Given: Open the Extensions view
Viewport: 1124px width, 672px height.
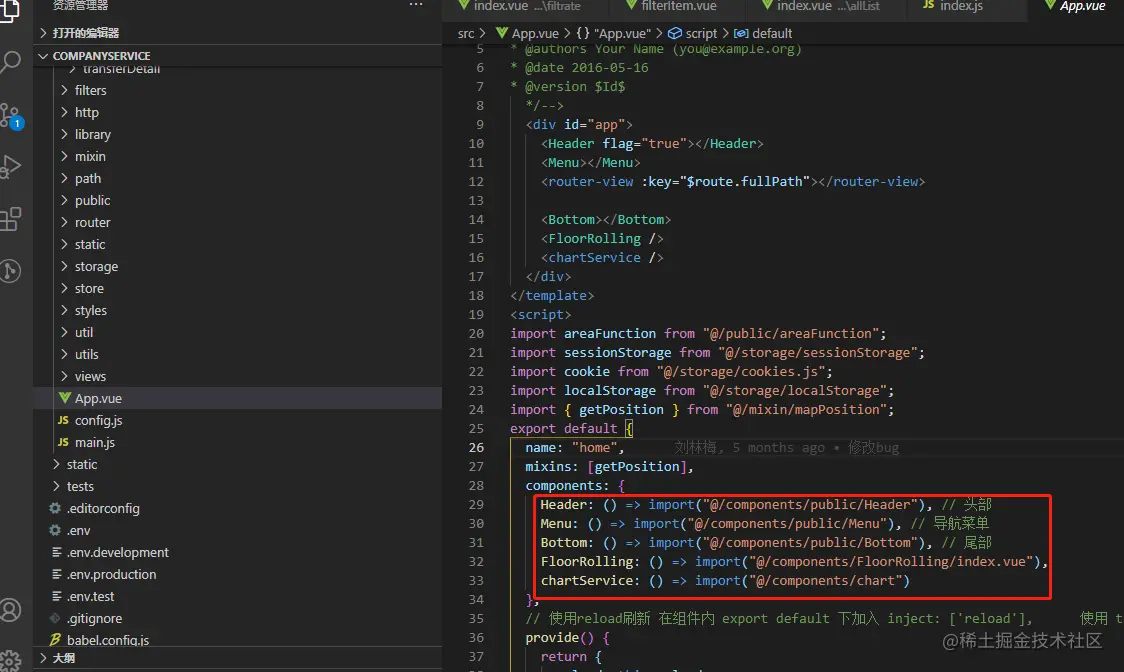Looking at the screenshot, I should point(11,219).
